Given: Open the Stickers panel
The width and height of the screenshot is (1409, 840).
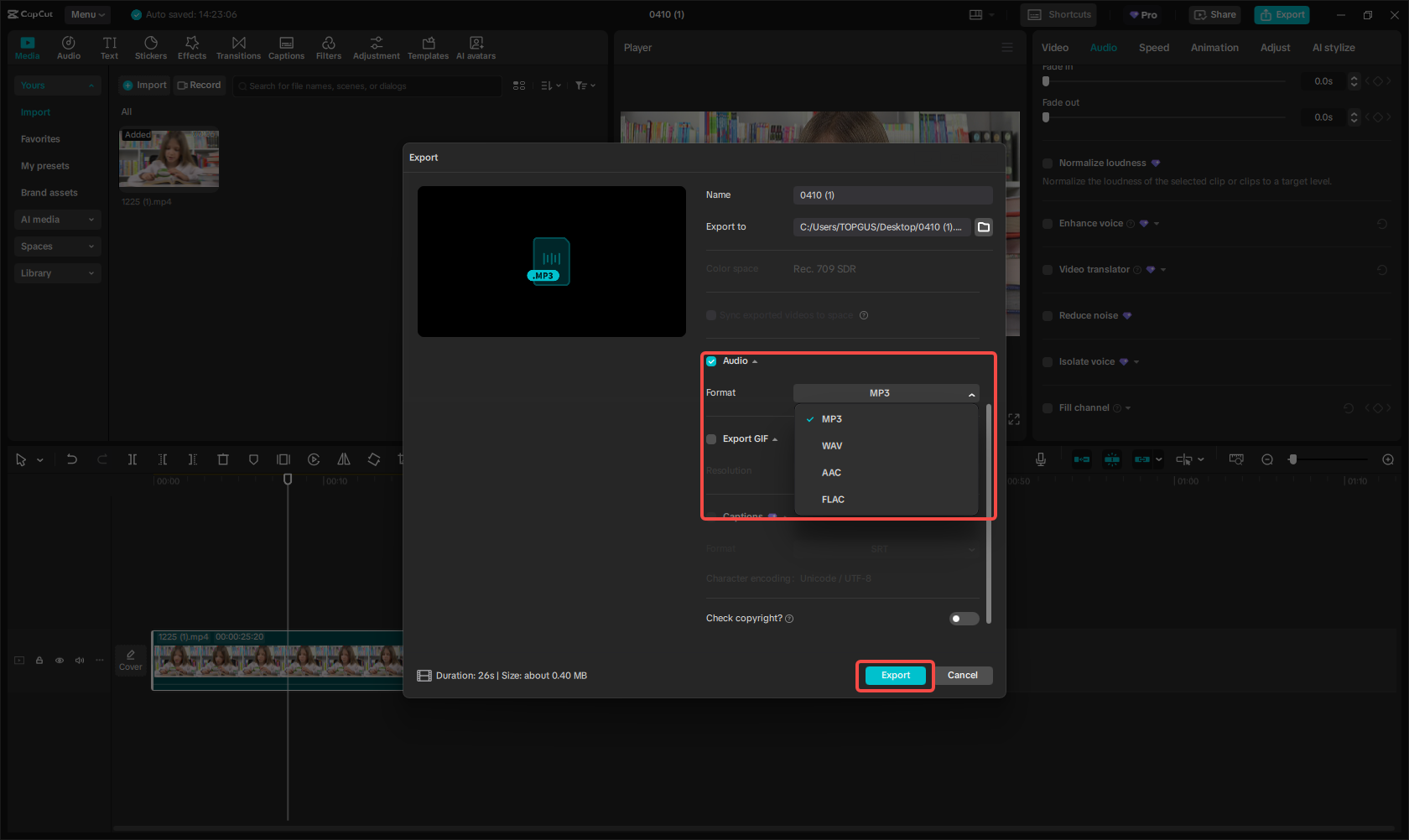Looking at the screenshot, I should coord(151,46).
